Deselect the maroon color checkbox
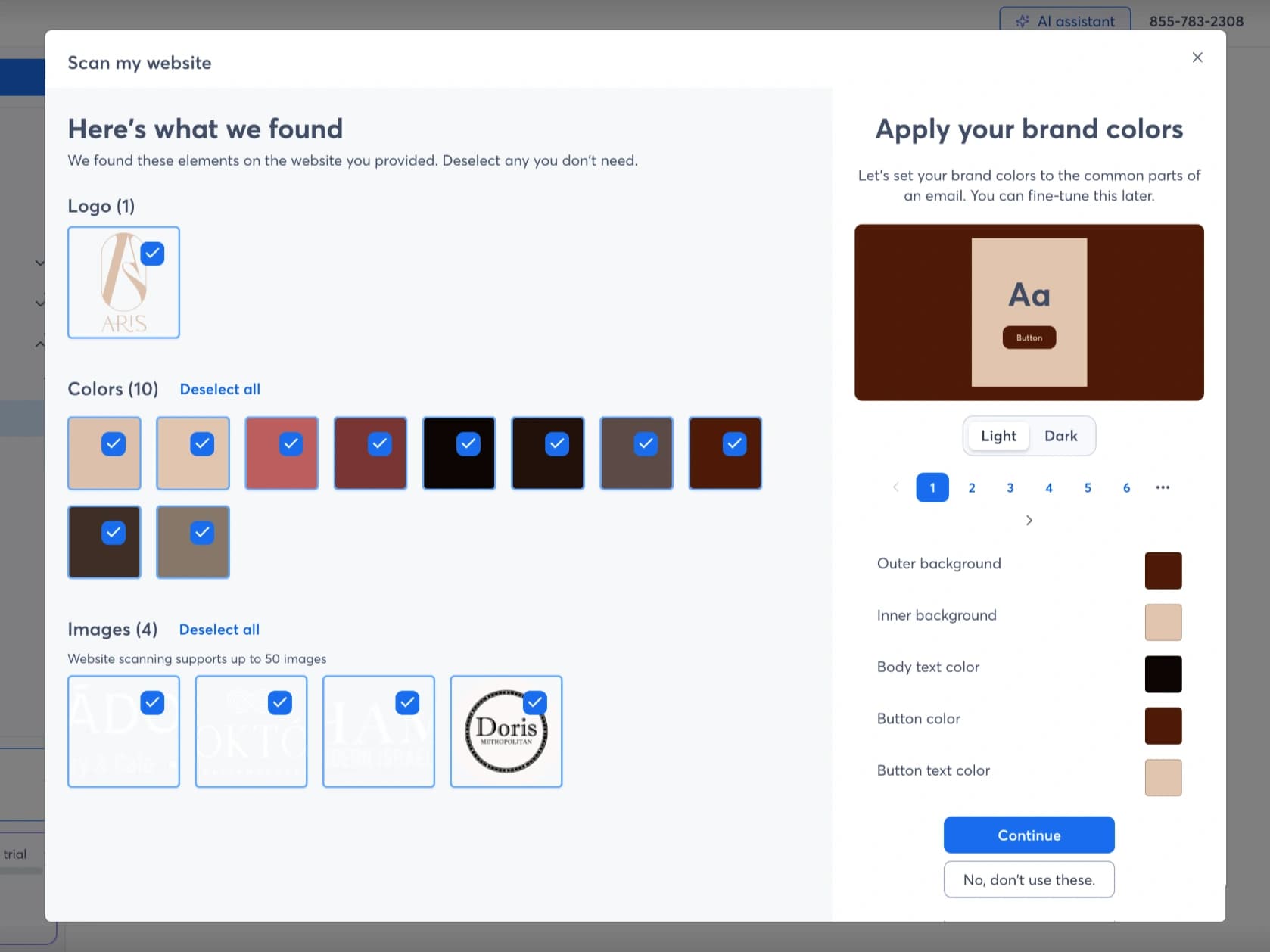The height and width of the screenshot is (952, 1270). 380,443
